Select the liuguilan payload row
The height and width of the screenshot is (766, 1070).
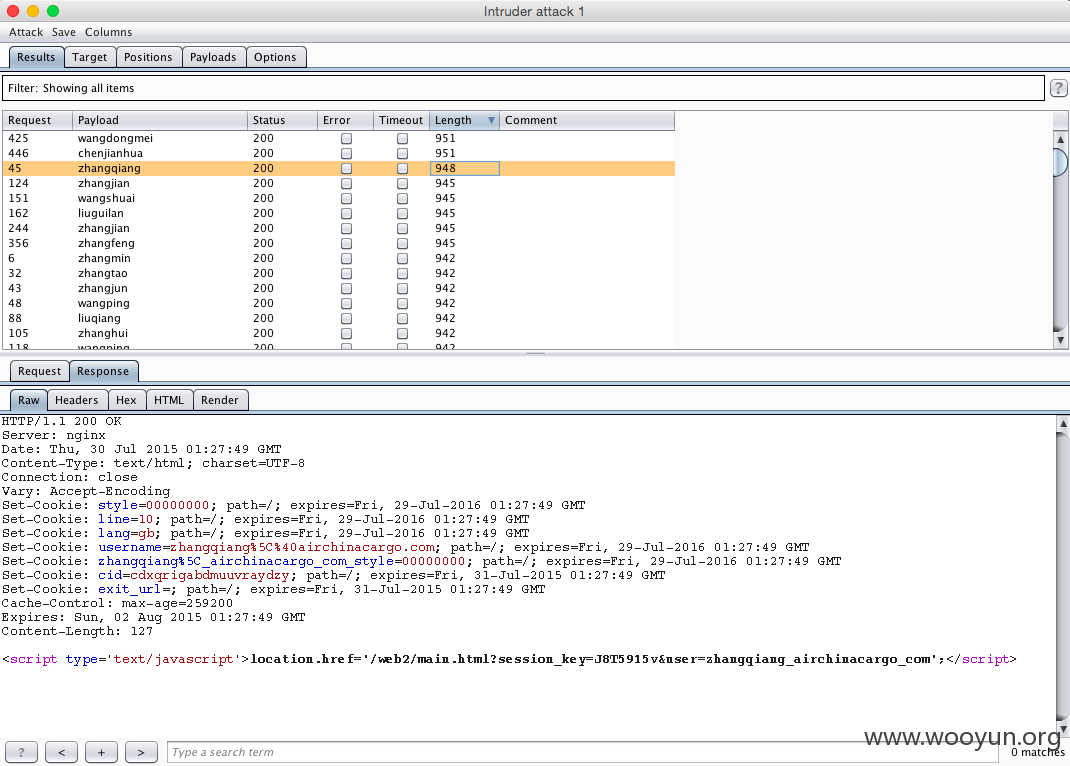338,213
